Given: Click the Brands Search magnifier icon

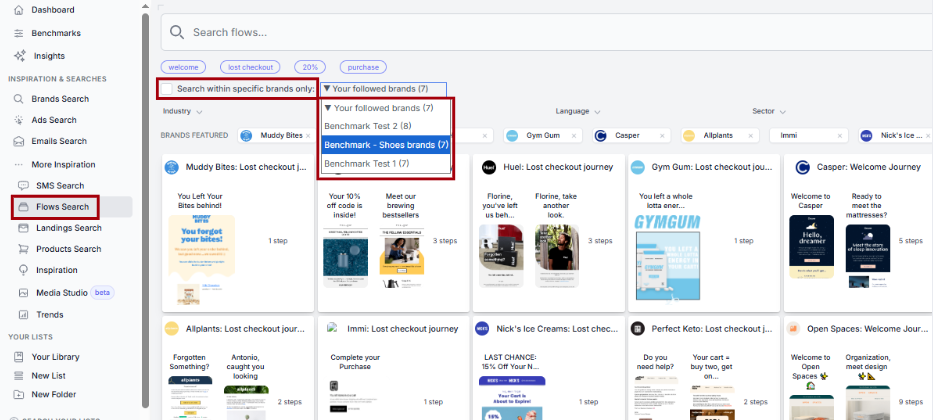Looking at the screenshot, I should [19, 99].
